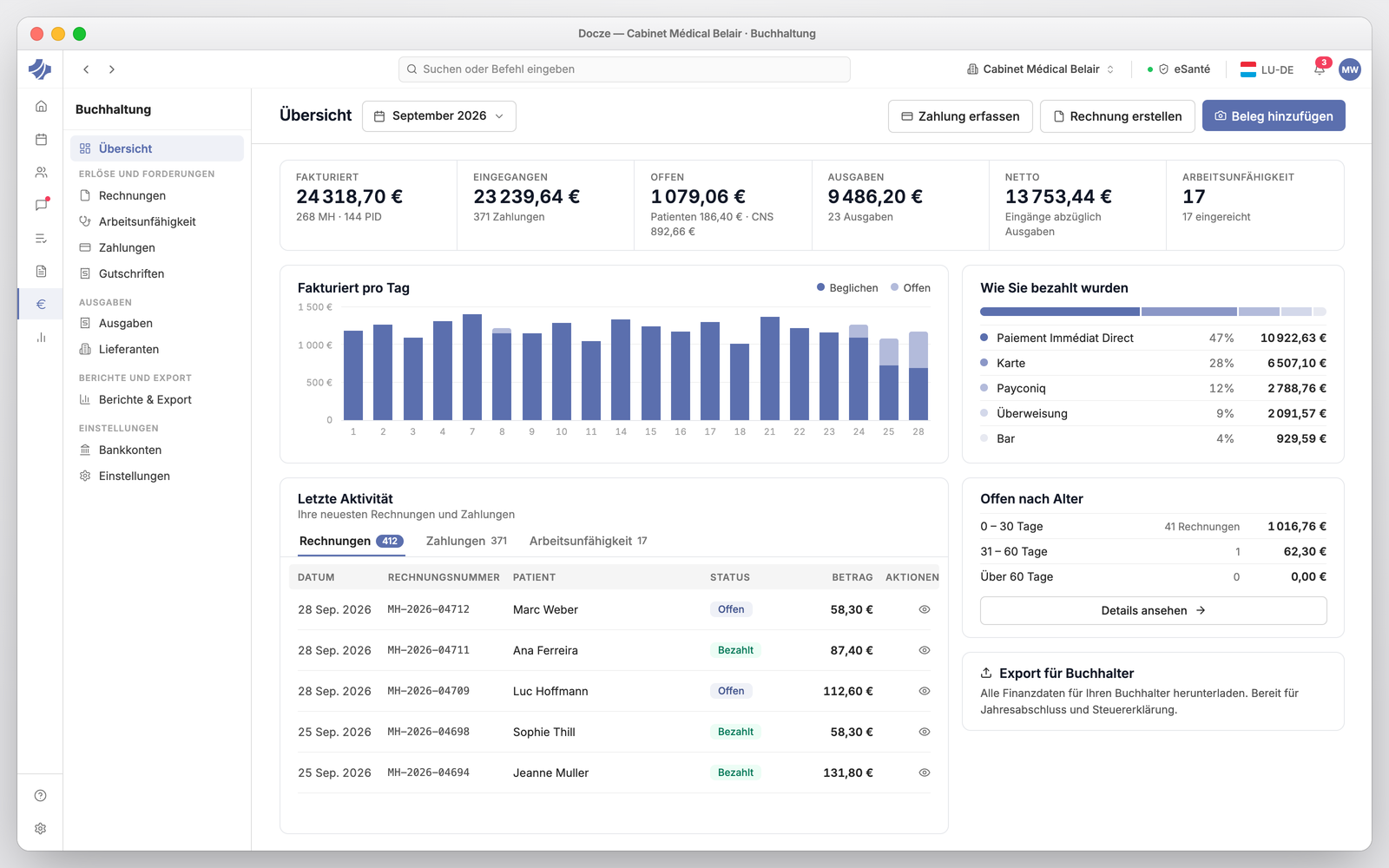
Task: Open the Export für Buchhalter card
Action: tap(1153, 692)
